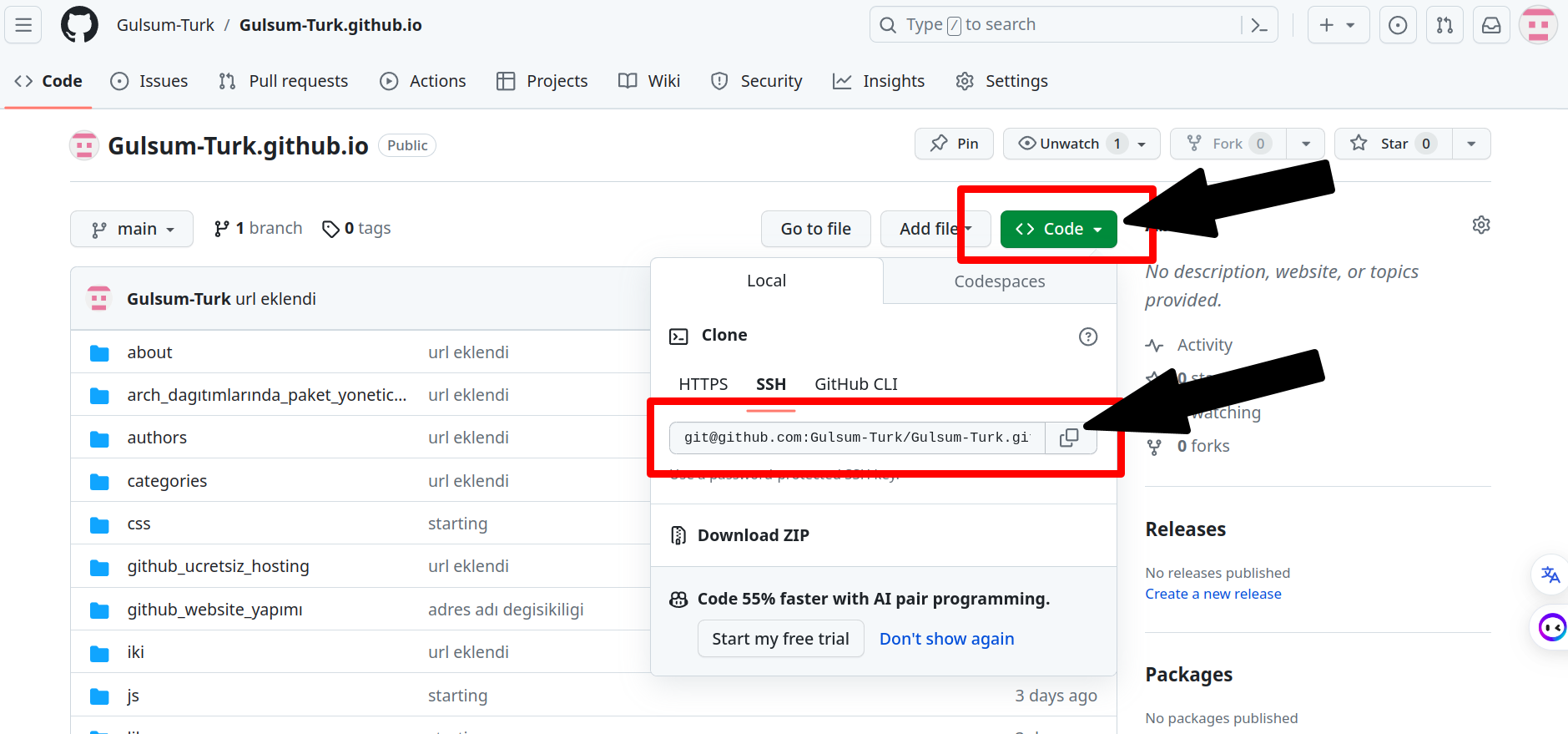Screen dimensions: 1568x734
Task: Open the css folder
Action: click(x=139, y=524)
